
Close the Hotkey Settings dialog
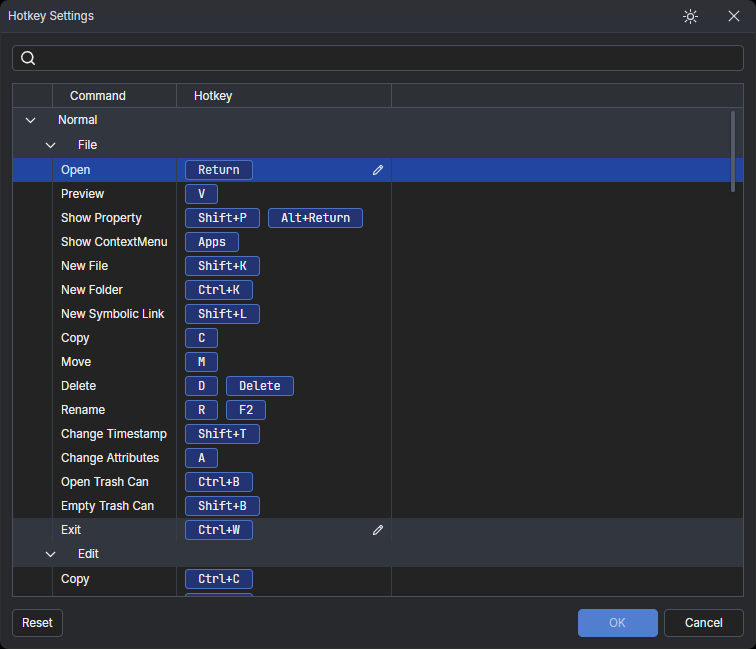click(733, 17)
